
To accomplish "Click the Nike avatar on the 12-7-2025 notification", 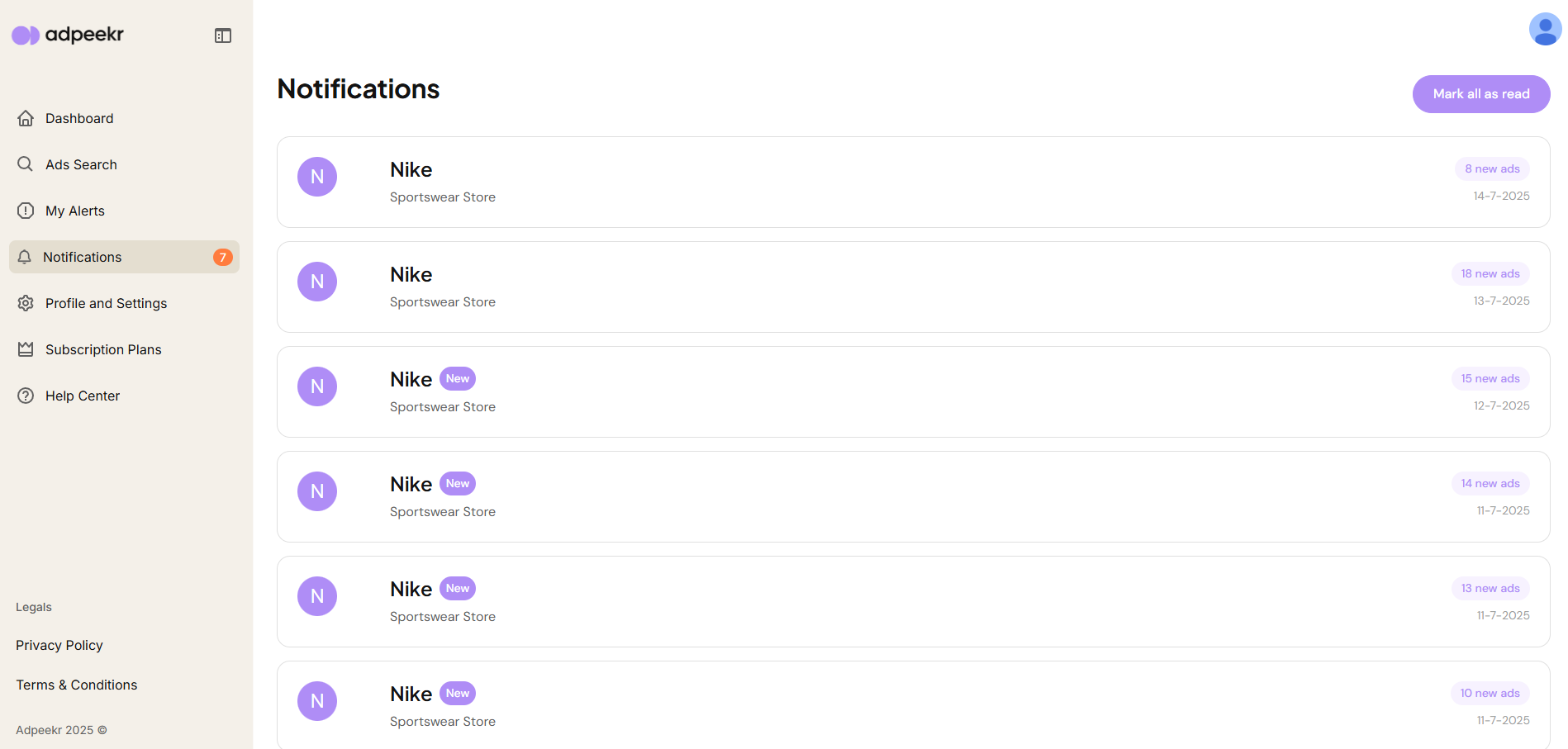I will pos(317,386).
